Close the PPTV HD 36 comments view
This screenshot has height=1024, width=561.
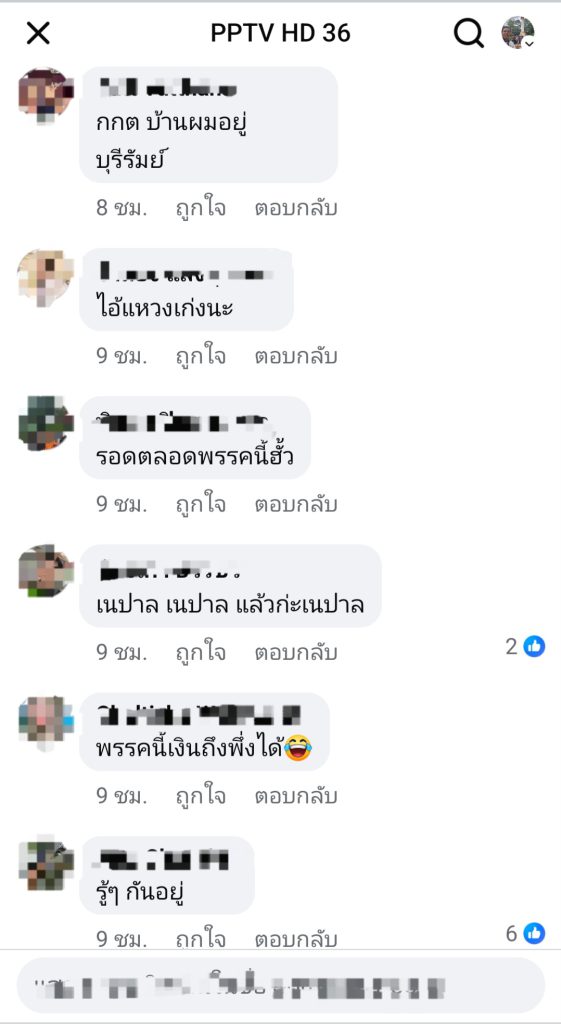(x=38, y=33)
